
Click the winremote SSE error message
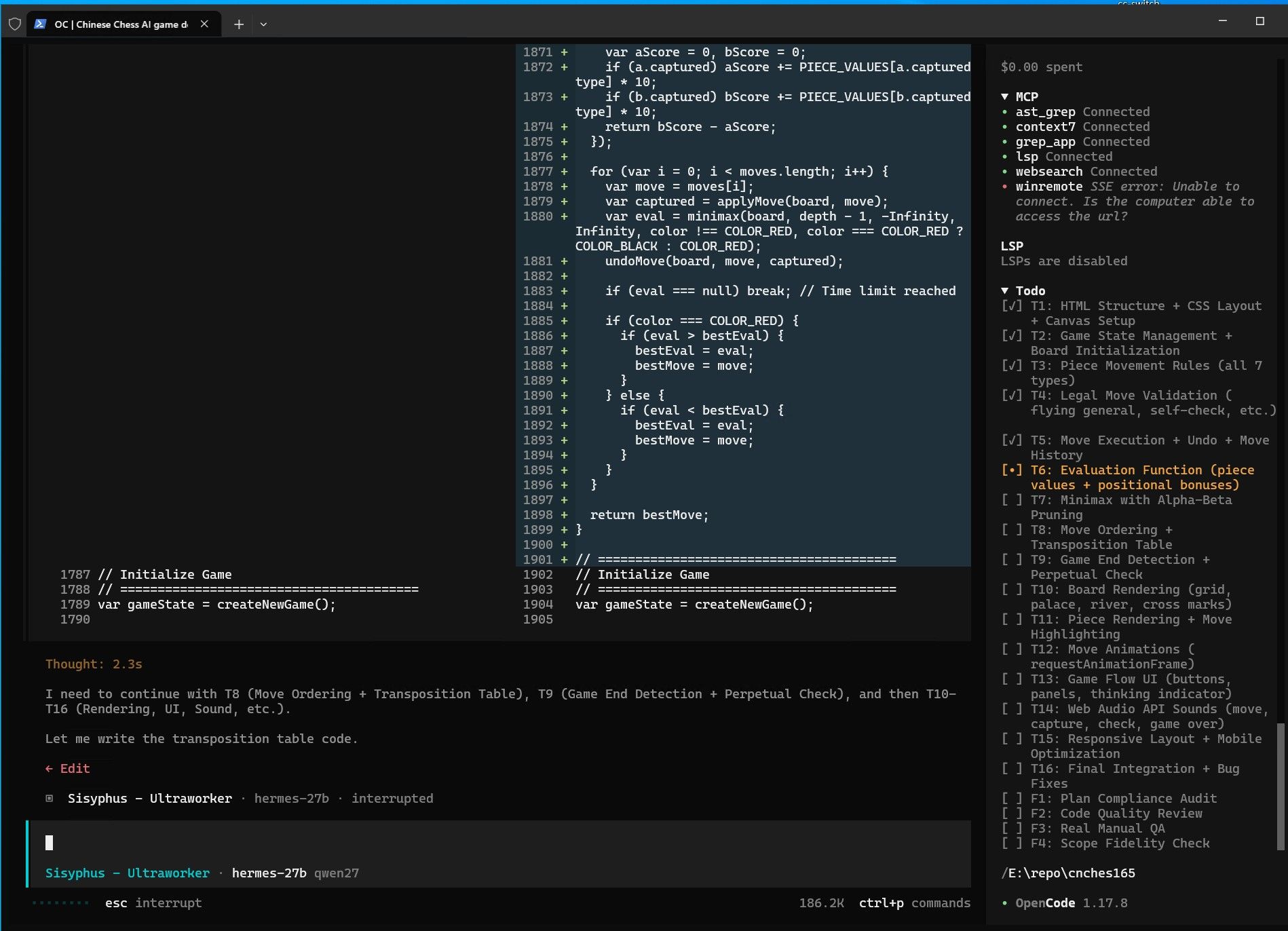(1135, 202)
